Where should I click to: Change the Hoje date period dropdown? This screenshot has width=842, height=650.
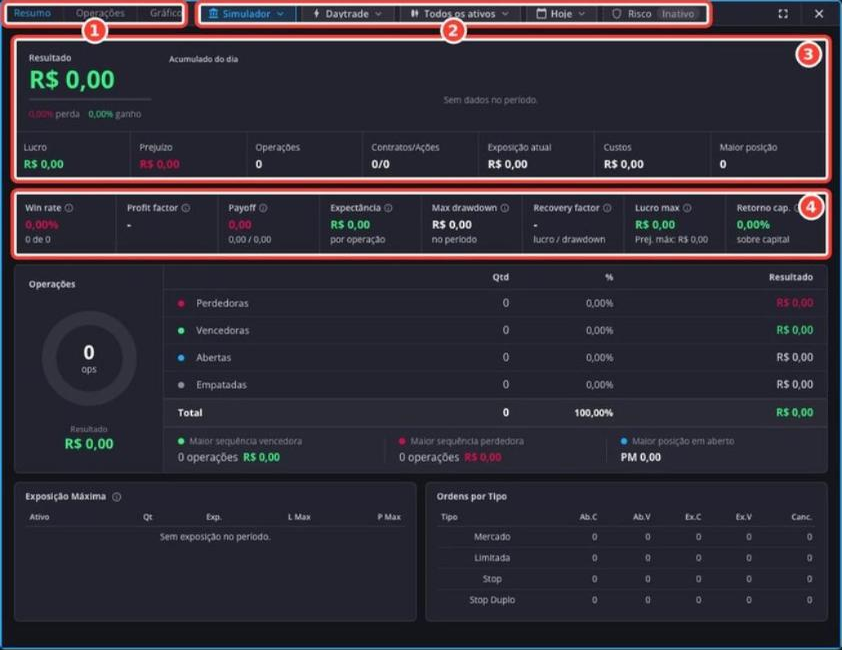(561, 14)
